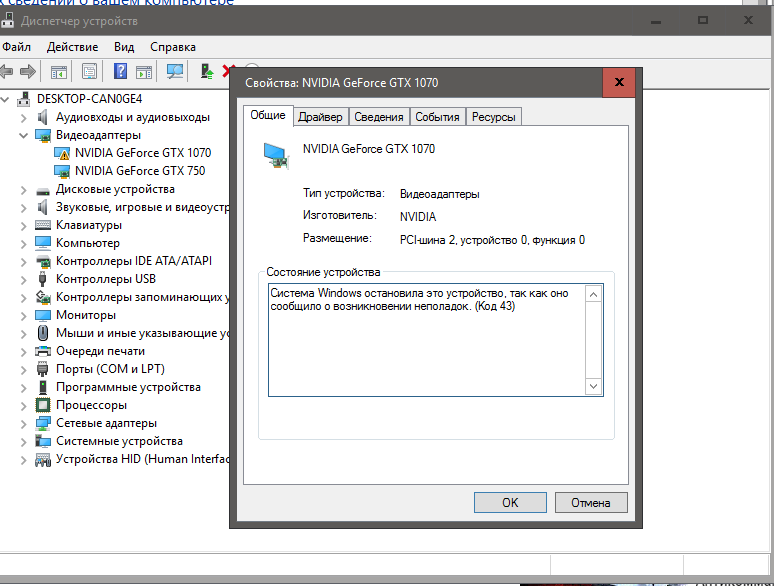
Task: Click the Клавиатуры keyboard icon
Action: click(x=43, y=225)
